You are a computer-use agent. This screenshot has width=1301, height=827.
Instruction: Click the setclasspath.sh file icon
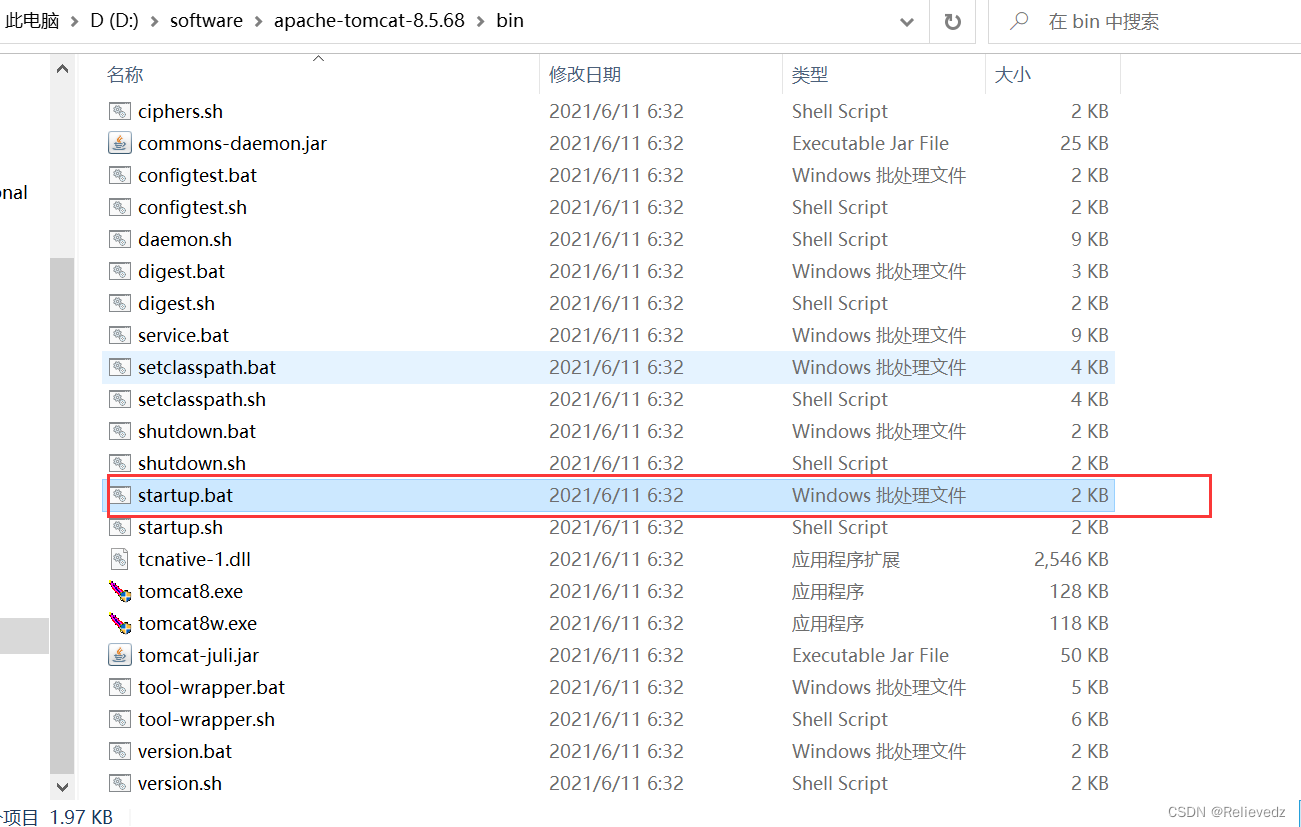(120, 400)
